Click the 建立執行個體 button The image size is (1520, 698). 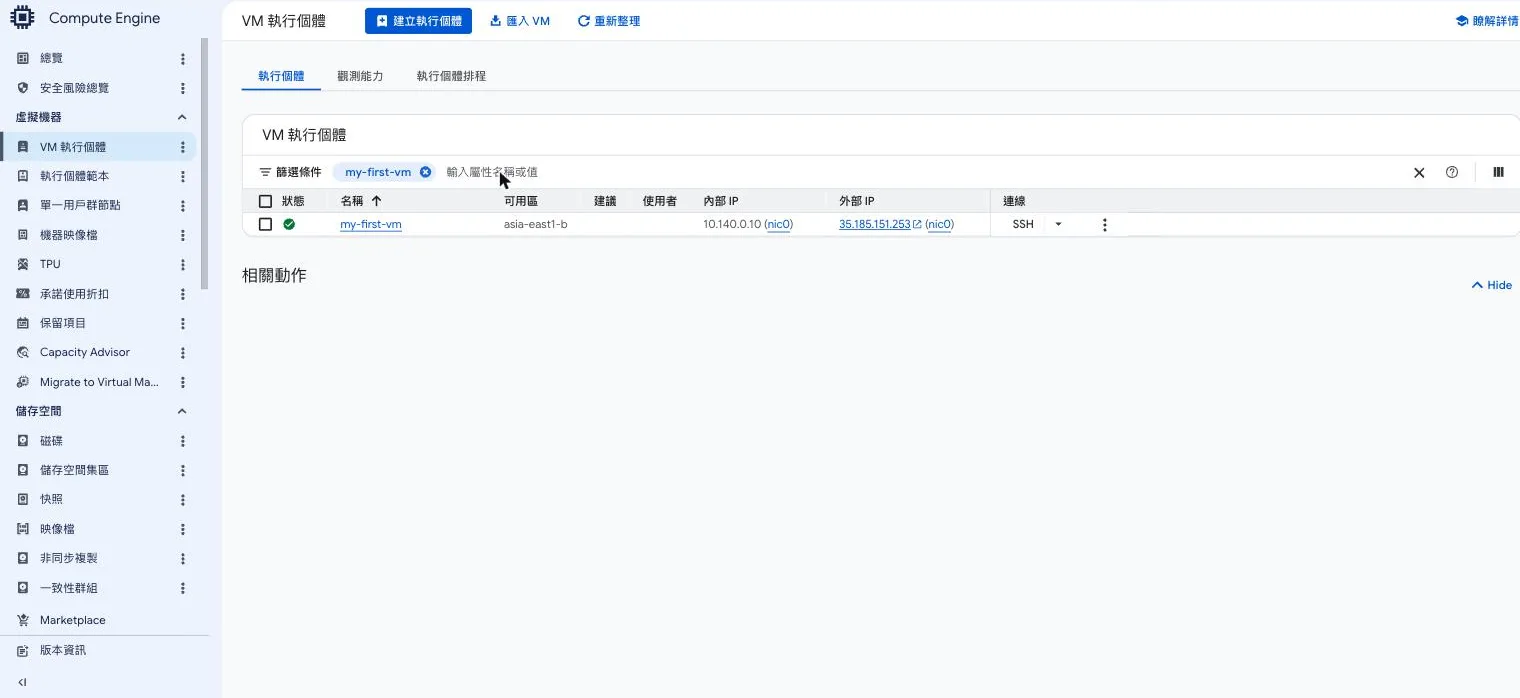click(x=418, y=21)
